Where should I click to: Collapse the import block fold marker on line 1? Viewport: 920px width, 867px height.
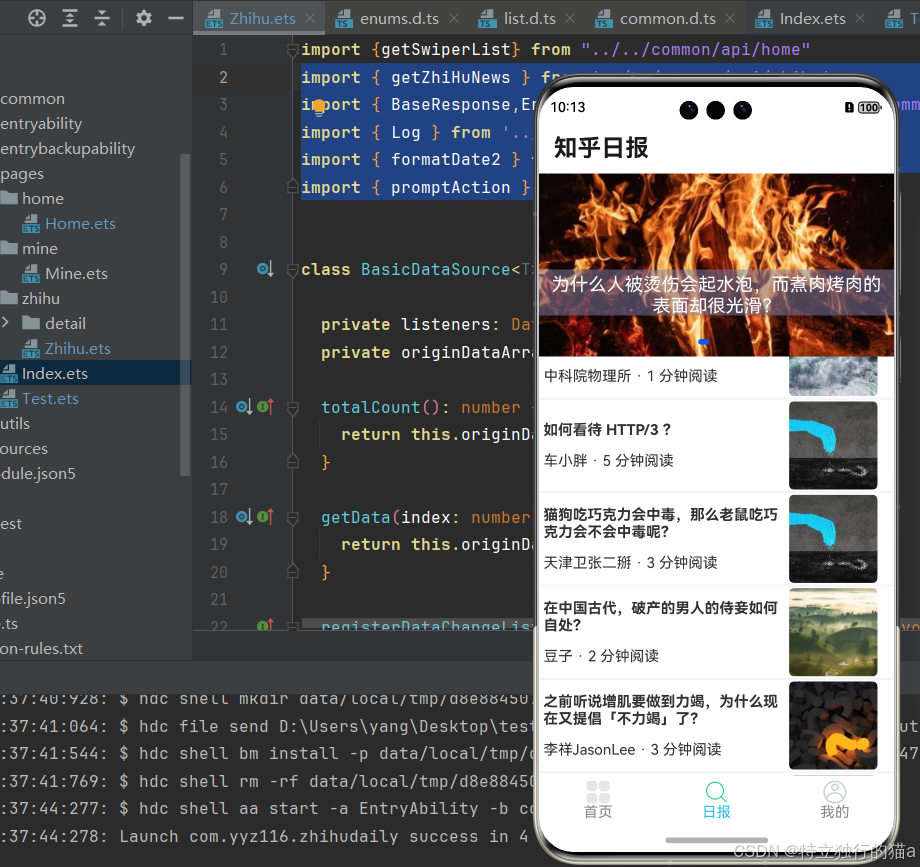coord(292,50)
